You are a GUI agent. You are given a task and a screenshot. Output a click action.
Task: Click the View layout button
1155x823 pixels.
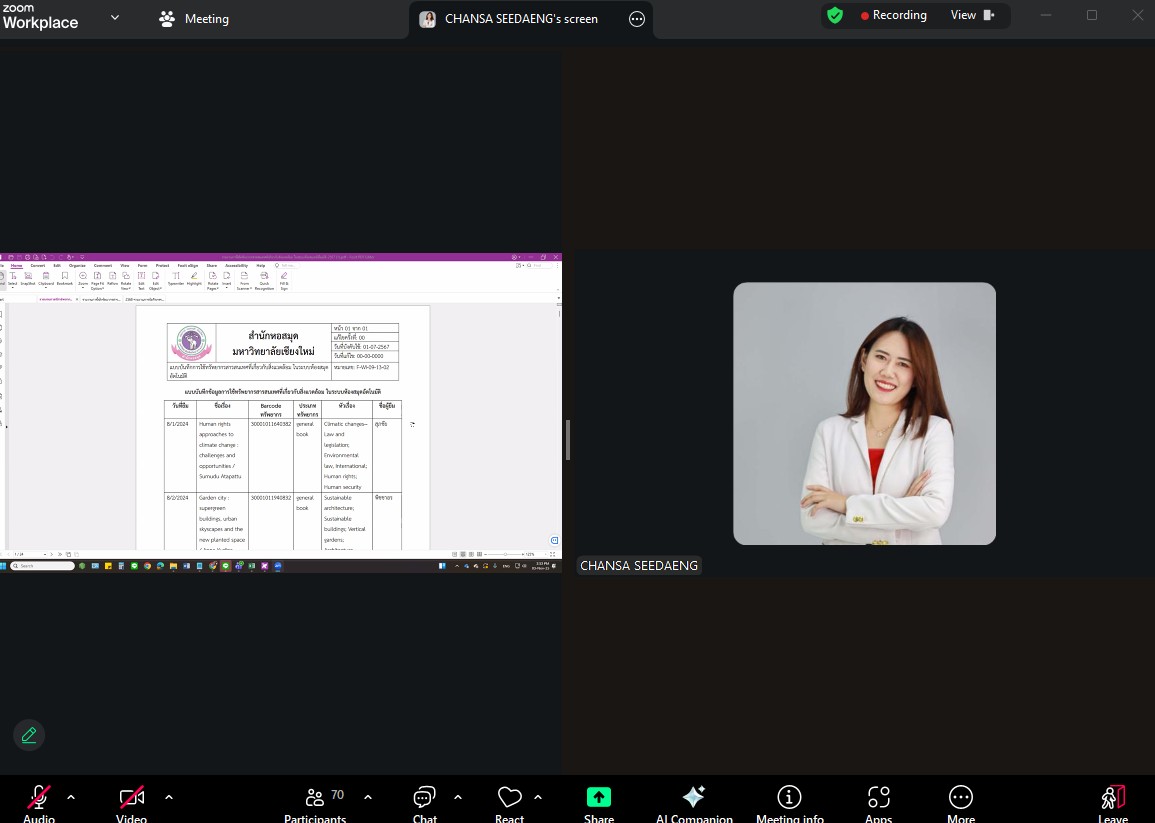pos(973,15)
